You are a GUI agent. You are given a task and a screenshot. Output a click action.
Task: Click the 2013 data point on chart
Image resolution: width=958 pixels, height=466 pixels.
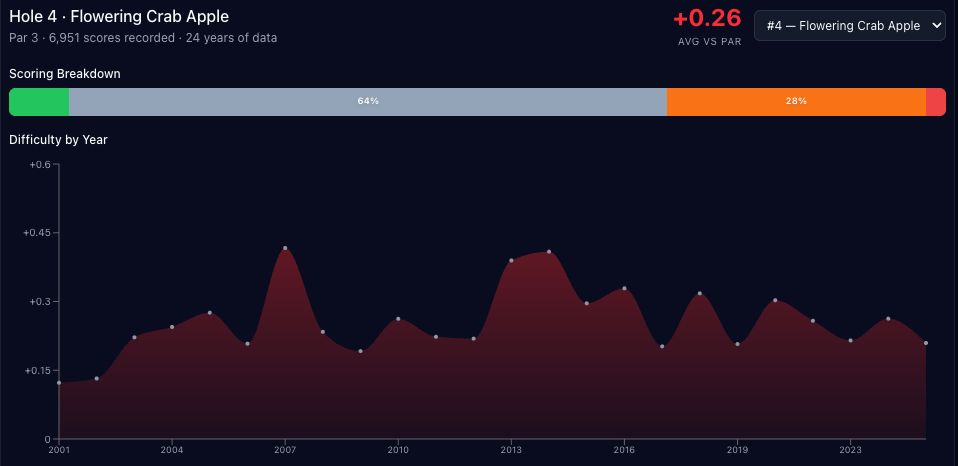point(511,260)
